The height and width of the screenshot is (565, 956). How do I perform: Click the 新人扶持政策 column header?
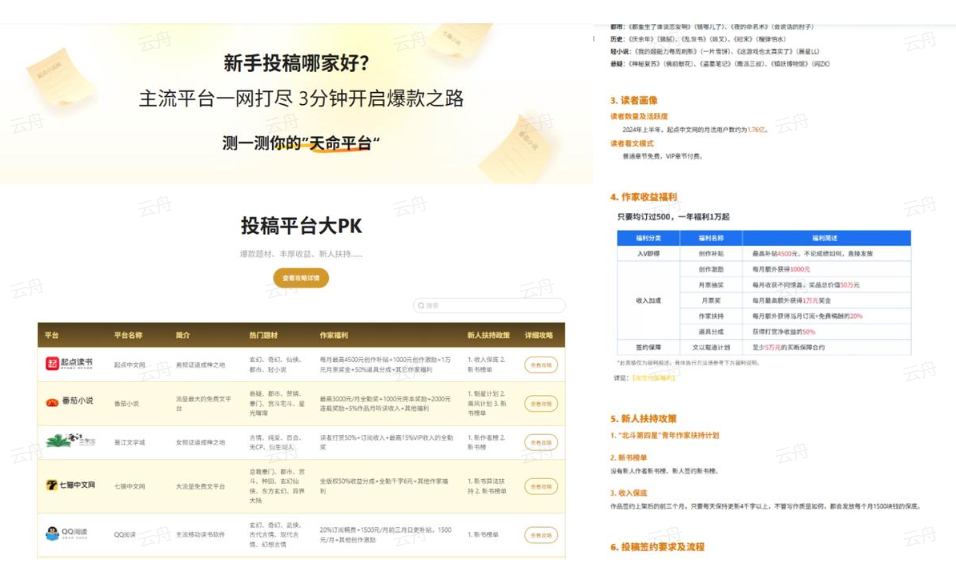coord(488,335)
